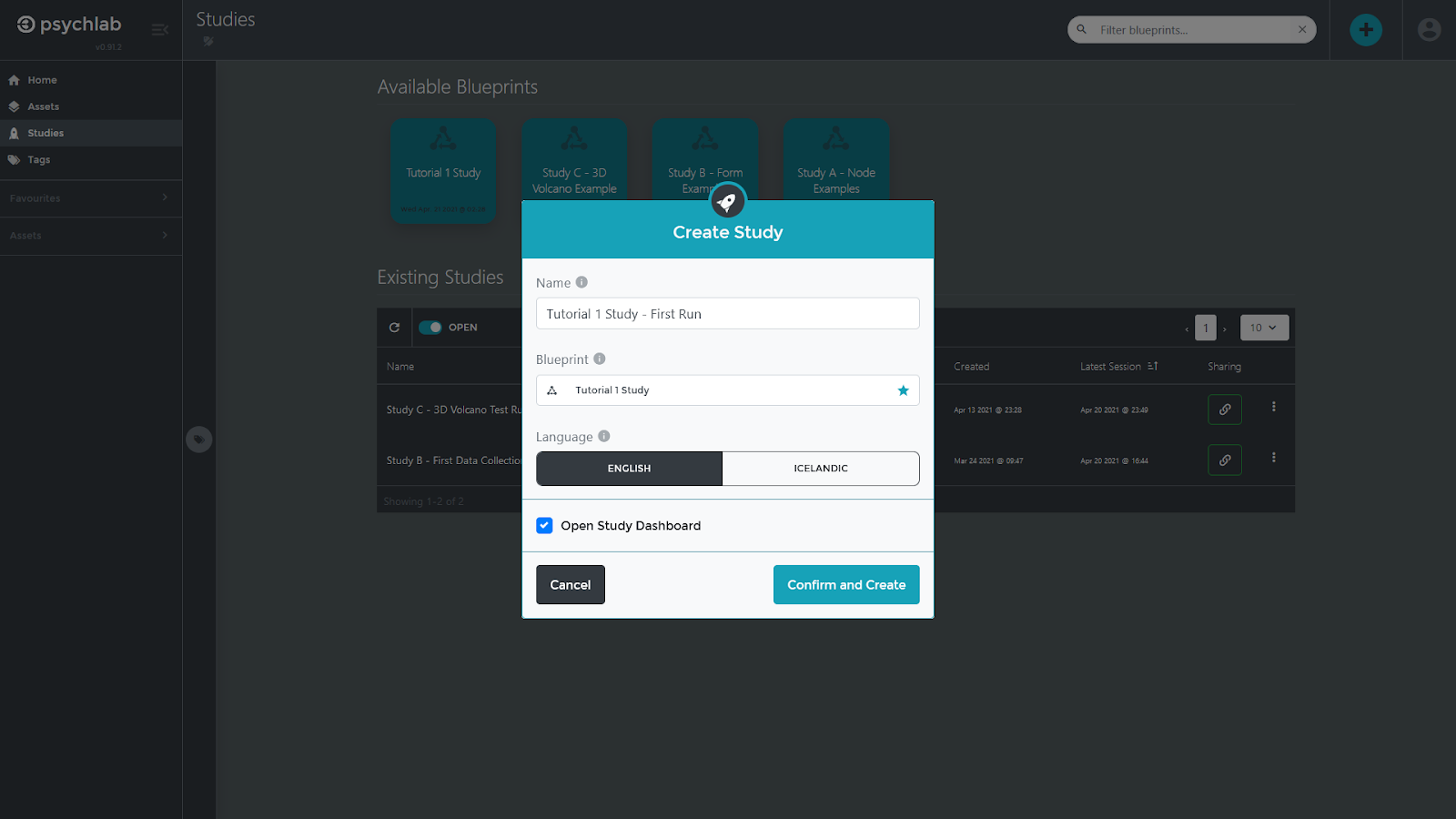1456x819 pixels.
Task: Open the rows-per-page 10 dropdown
Action: tap(1263, 328)
